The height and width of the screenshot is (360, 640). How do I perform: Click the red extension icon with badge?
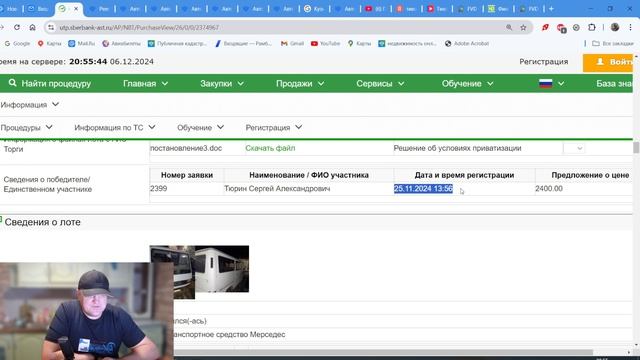(561, 28)
